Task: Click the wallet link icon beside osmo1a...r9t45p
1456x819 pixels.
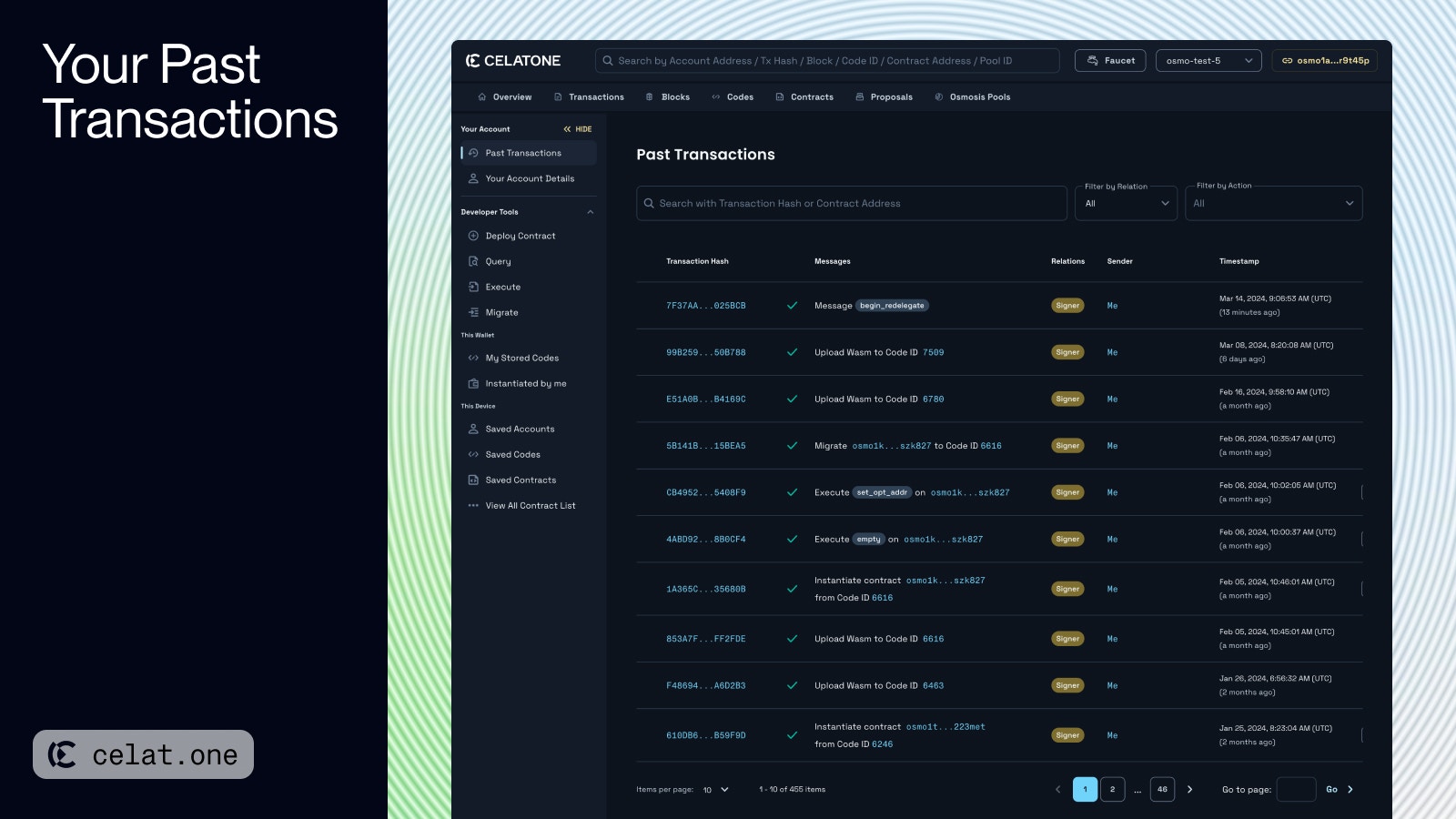Action: [1287, 61]
